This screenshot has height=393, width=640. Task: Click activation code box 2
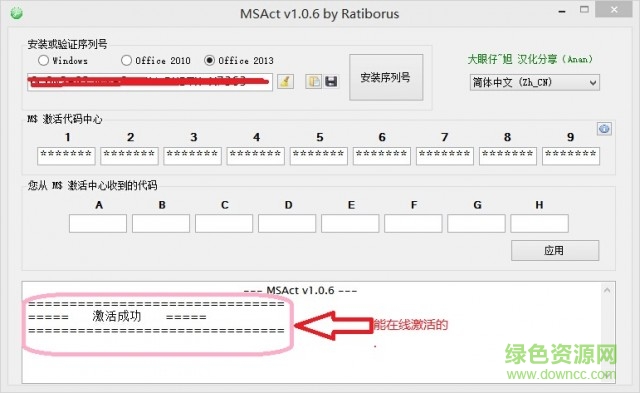pyautogui.click(x=129, y=156)
